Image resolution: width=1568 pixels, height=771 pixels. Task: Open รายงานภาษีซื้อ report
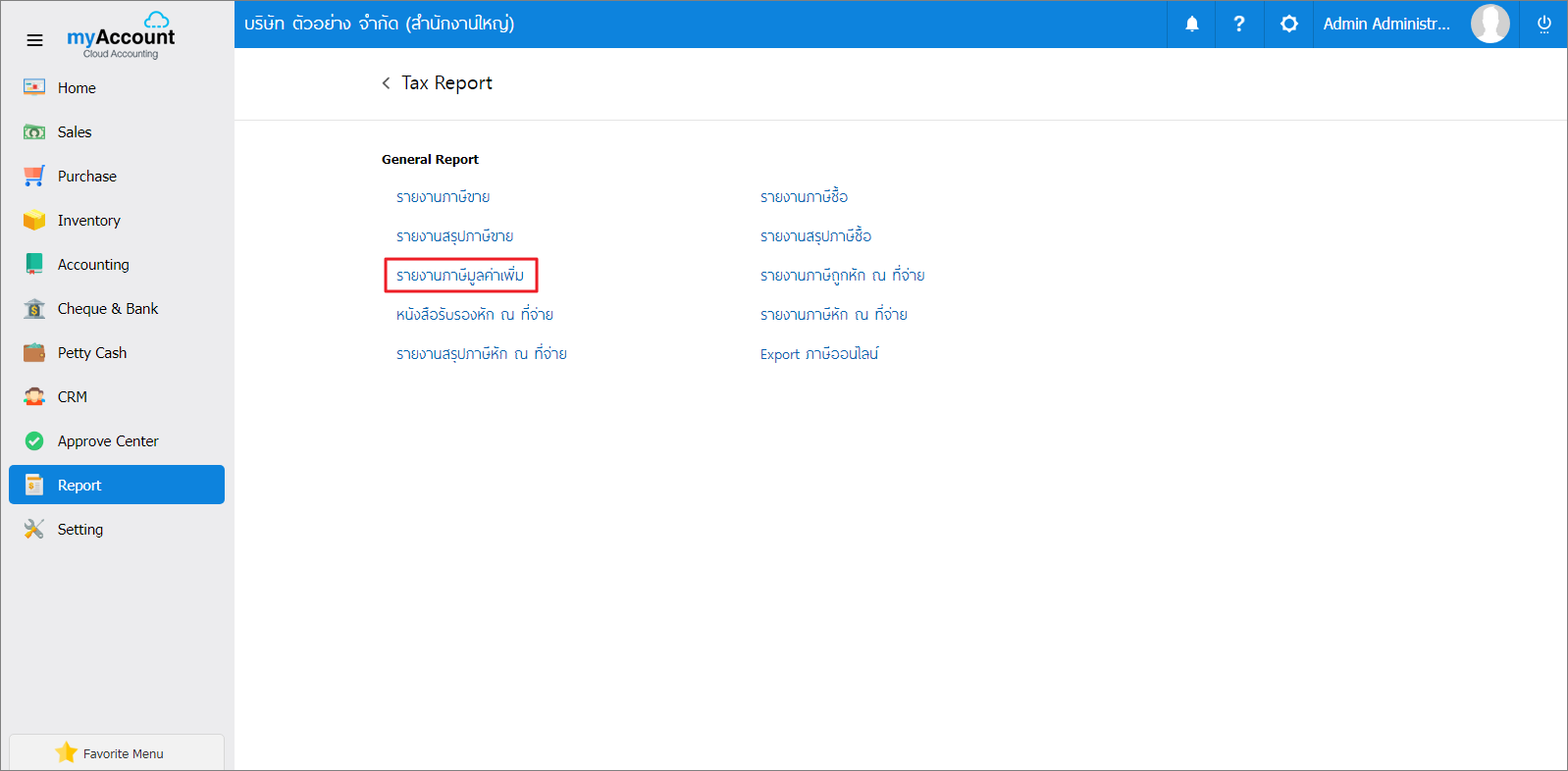(x=805, y=197)
